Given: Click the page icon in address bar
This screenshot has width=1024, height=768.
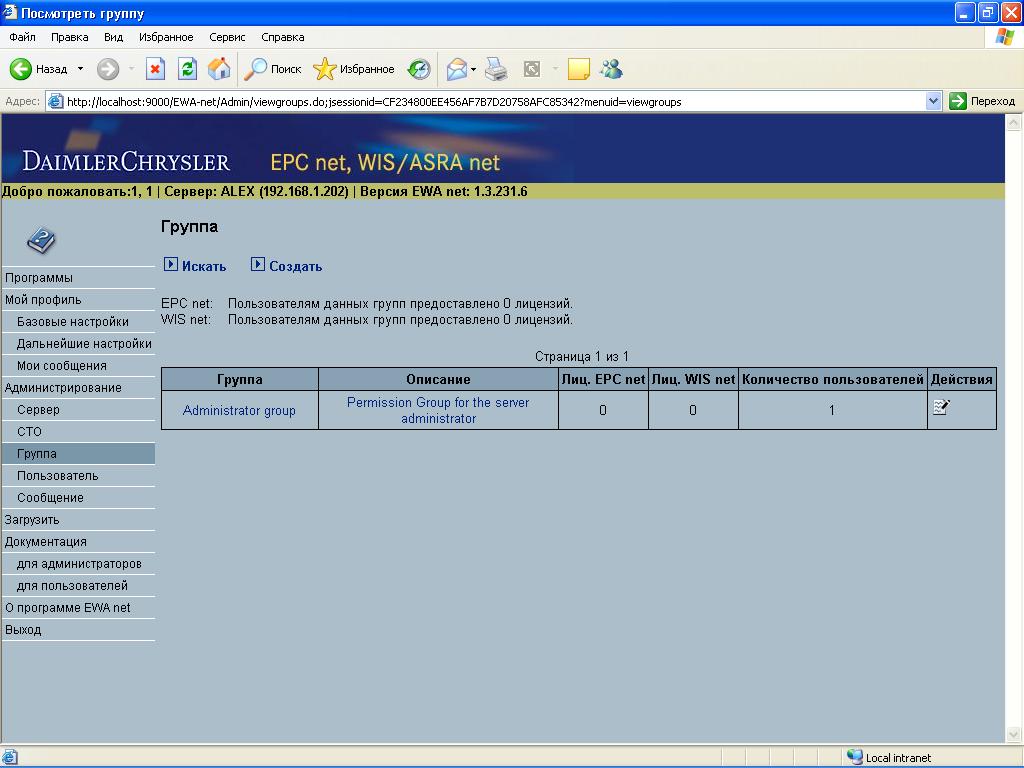Looking at the screenshot, I should click(x=56, y=102).
